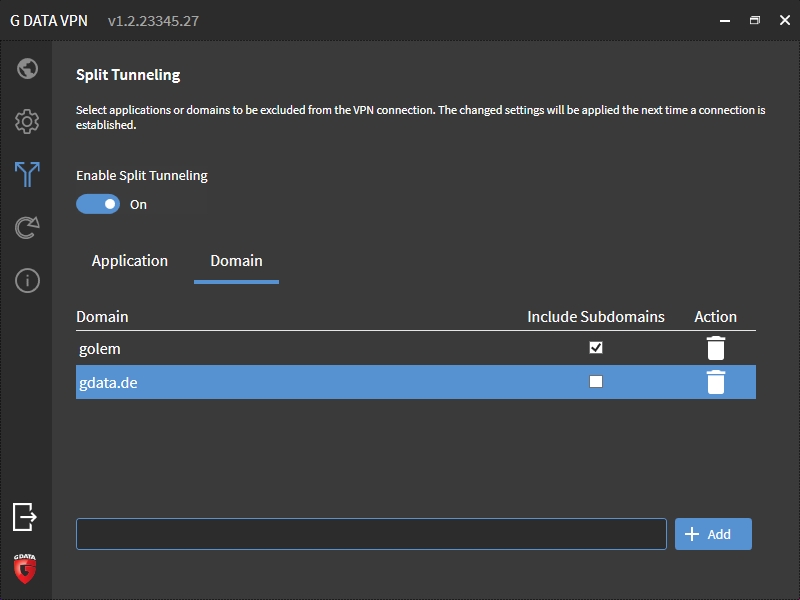The image size is (800, 600).
Task: Open the settings gear in sidebar
Action: [27, 121]
